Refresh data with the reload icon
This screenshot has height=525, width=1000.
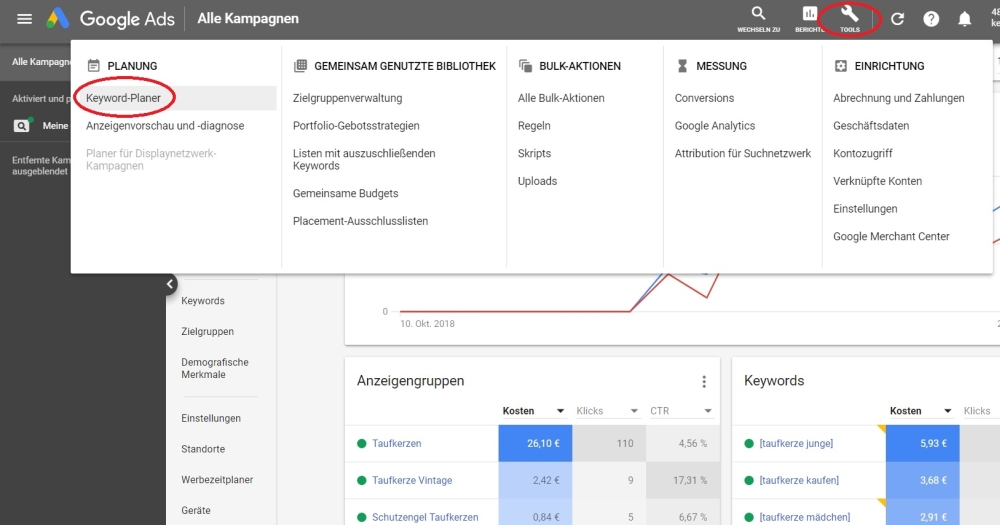click(897, 19)
